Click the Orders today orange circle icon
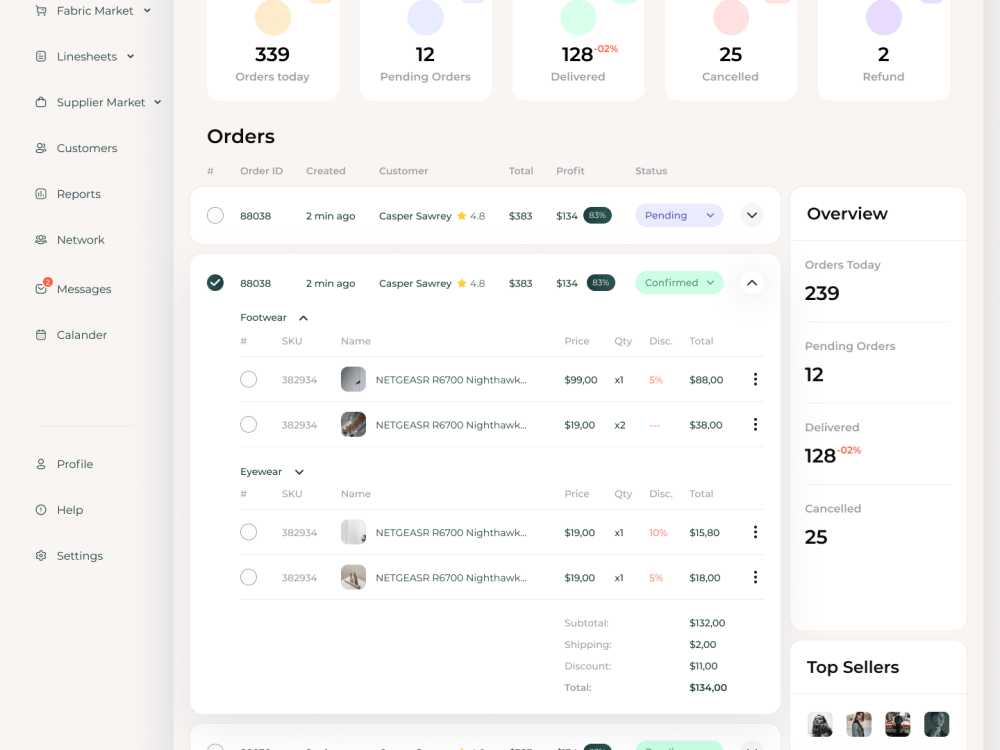The height and width of the screenshot is (750, 1000). tap(273, 17)
